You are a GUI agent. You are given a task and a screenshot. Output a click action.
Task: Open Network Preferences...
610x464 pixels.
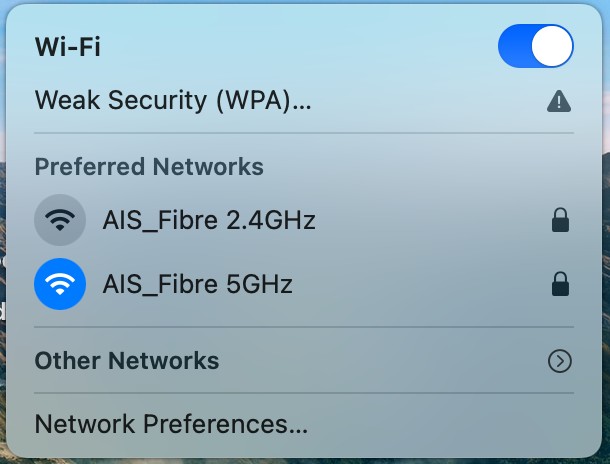[171, 424]
